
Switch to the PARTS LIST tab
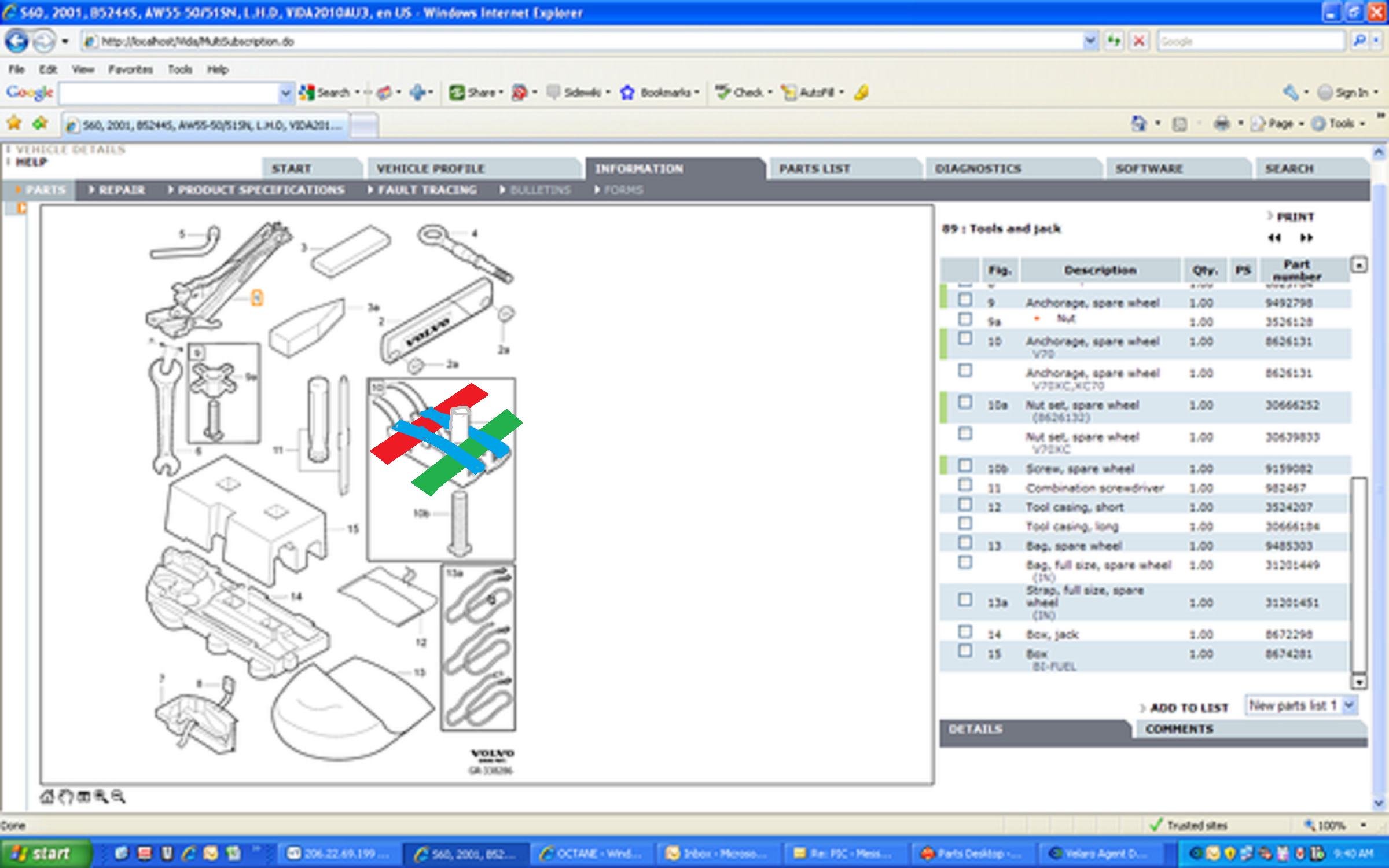click(x=814, y=168)
